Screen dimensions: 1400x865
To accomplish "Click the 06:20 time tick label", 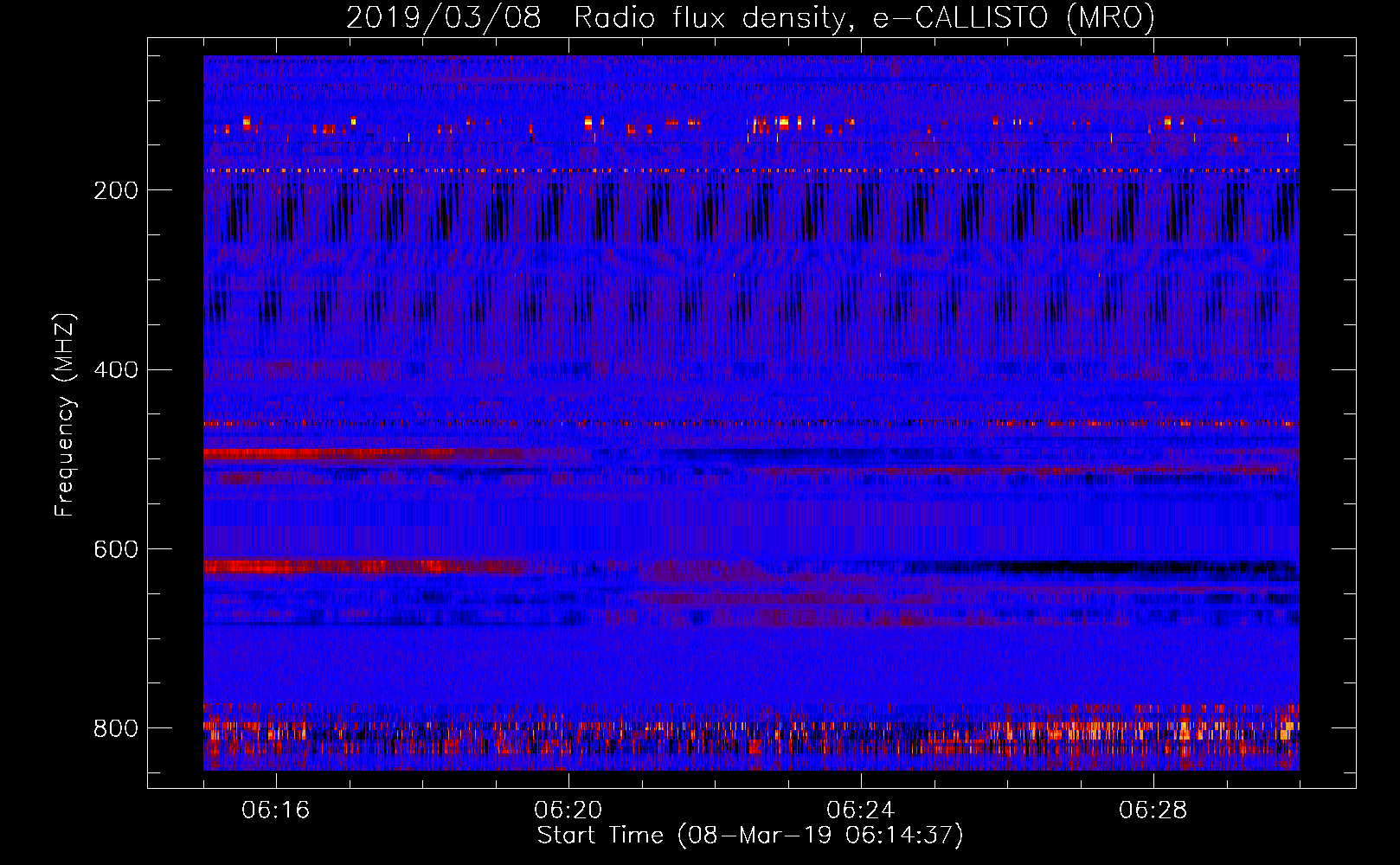I will tap(568, 811).
